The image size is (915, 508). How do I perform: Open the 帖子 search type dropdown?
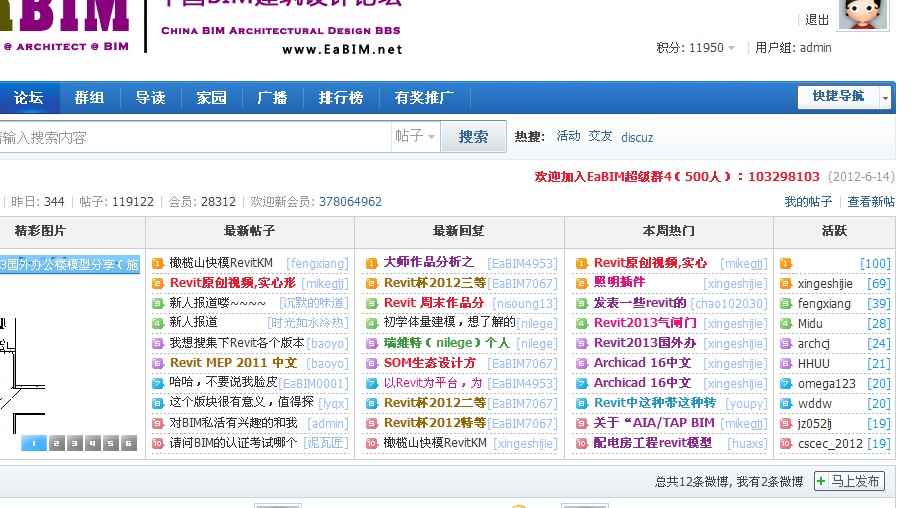(415, 136)
